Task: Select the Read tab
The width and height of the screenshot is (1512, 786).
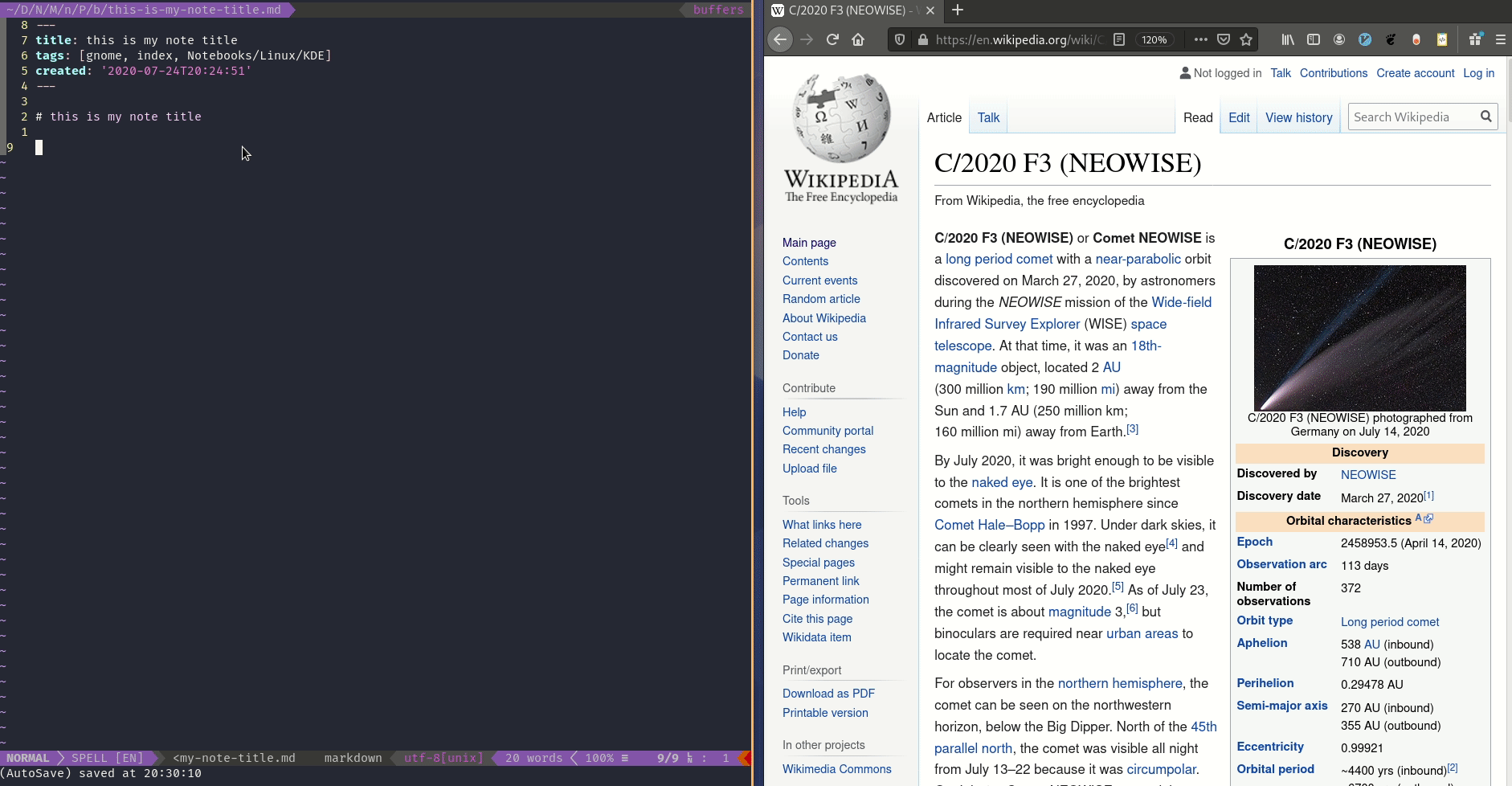Action: coord(1198,117)
